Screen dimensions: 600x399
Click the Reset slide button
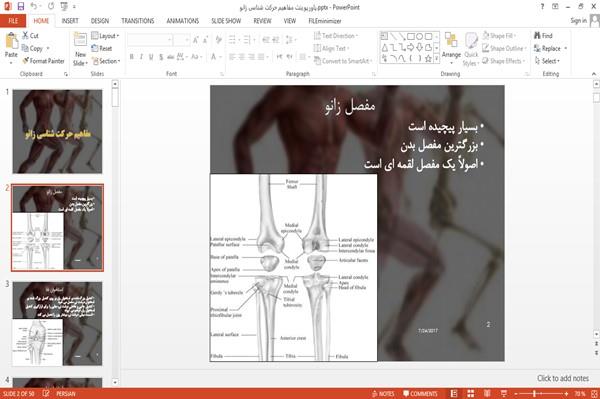pos(102,48)
